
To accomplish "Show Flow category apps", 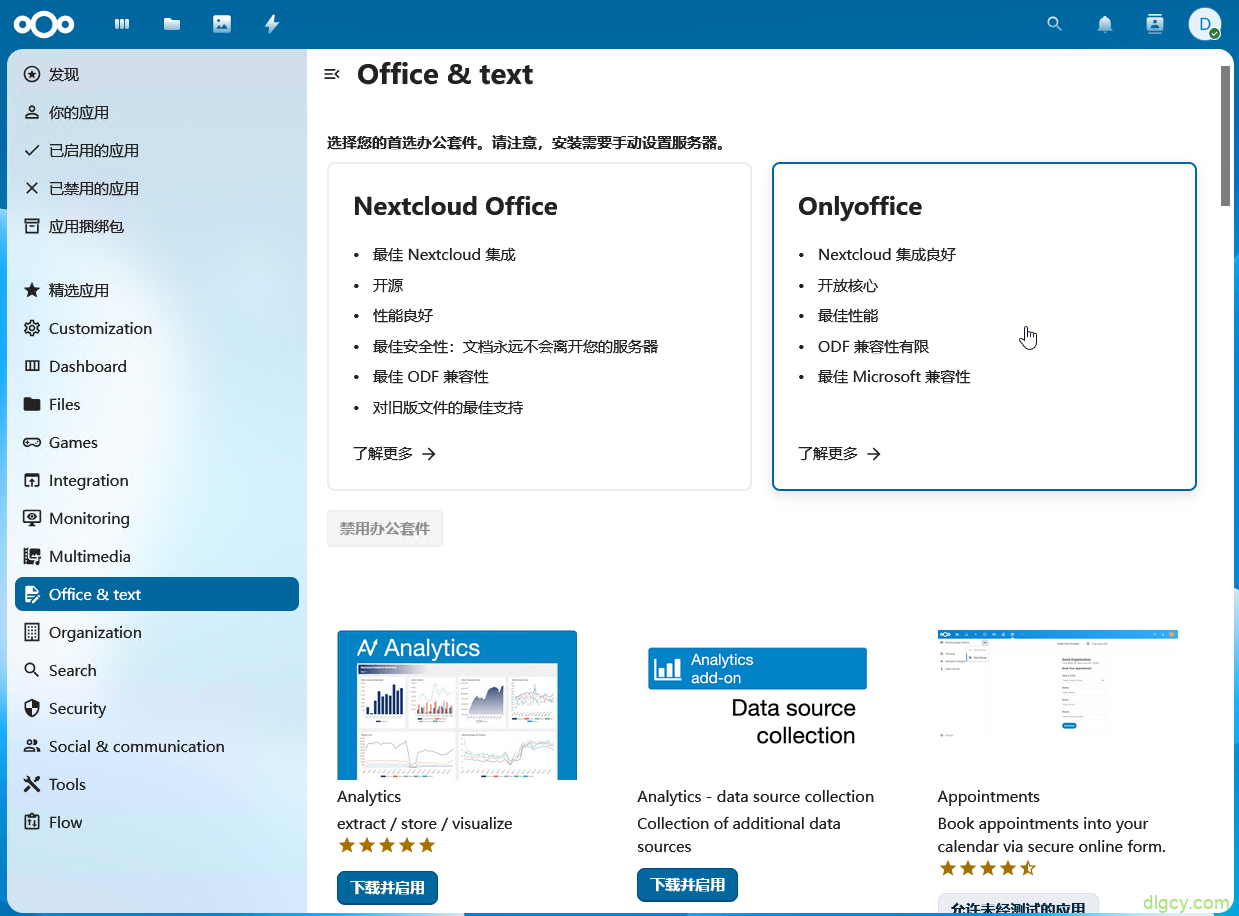I will tap(157, 822).
